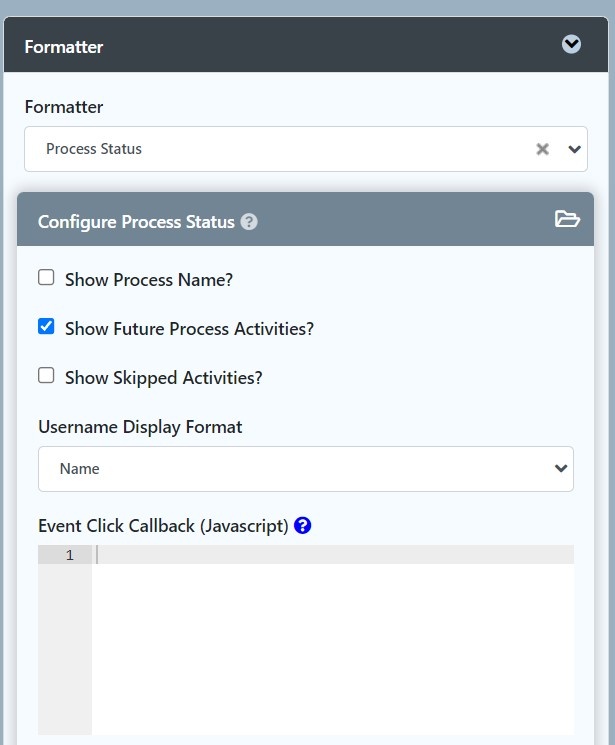Enable the Show Skipped Activities checkbox box
Screen dimensions: 615x745
tap(46, 376)
